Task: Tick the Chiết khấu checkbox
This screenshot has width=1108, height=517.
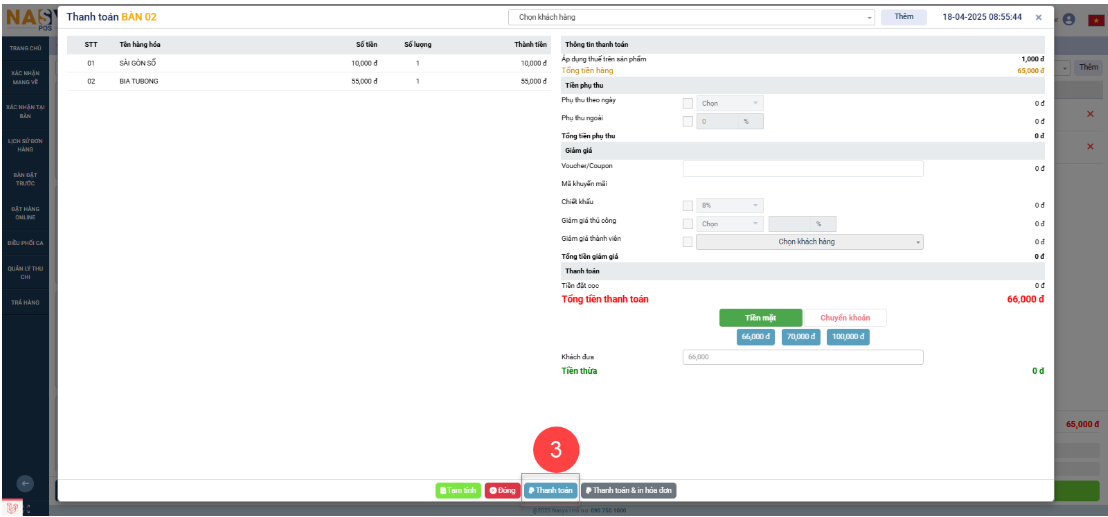Action: (687, 205)
